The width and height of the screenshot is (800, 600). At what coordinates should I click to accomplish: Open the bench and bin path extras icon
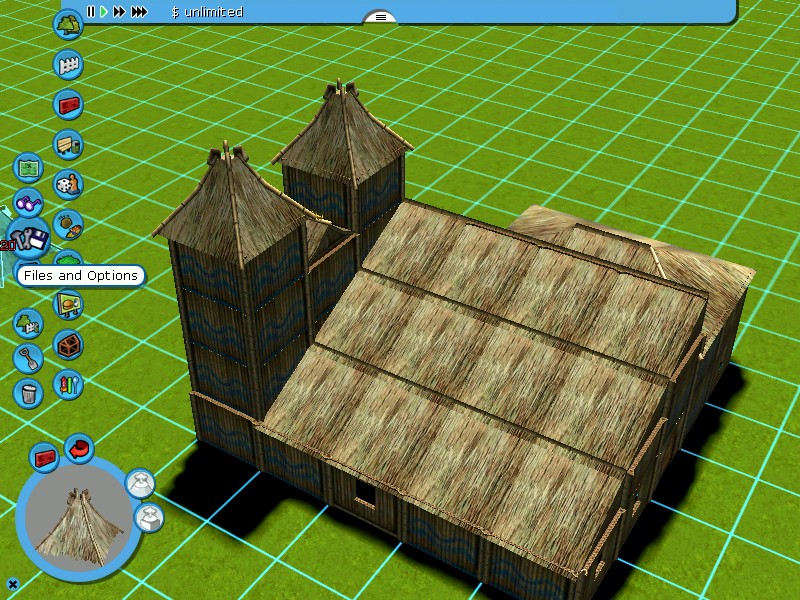(x=68, y=145)
